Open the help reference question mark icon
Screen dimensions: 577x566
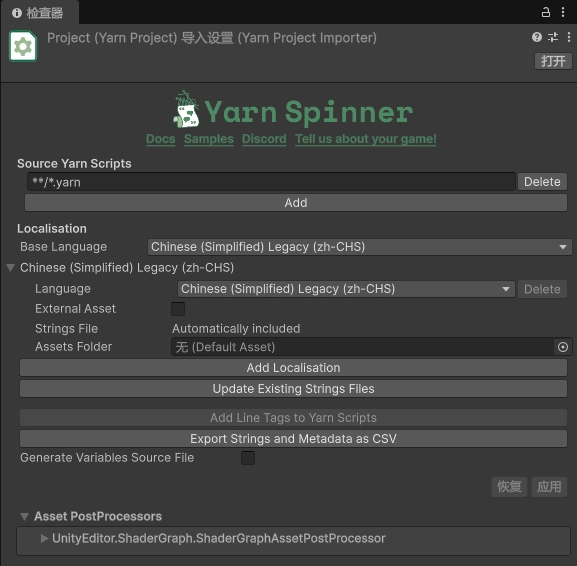(x=537, y=37)
